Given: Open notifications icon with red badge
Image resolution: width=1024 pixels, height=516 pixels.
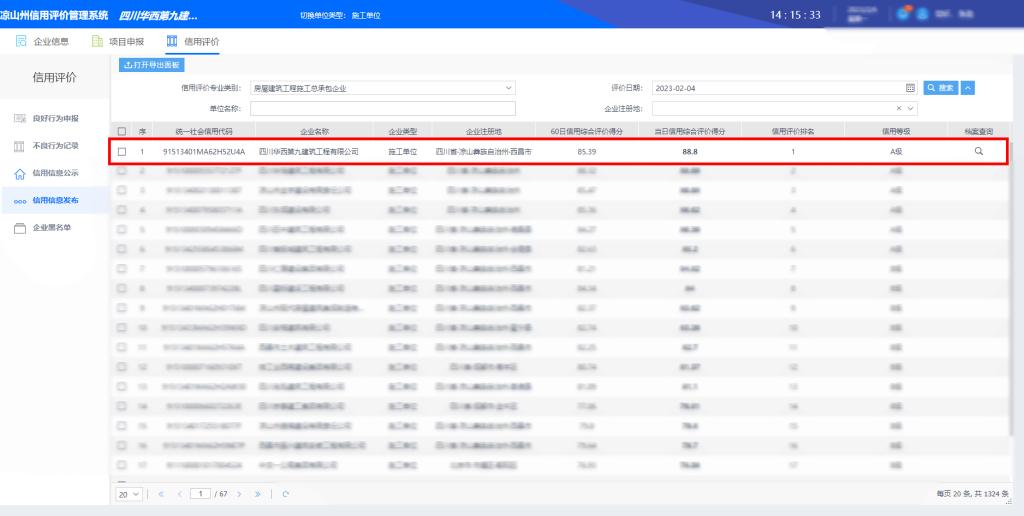Looking at the screenshot, I should pos(903,13).
